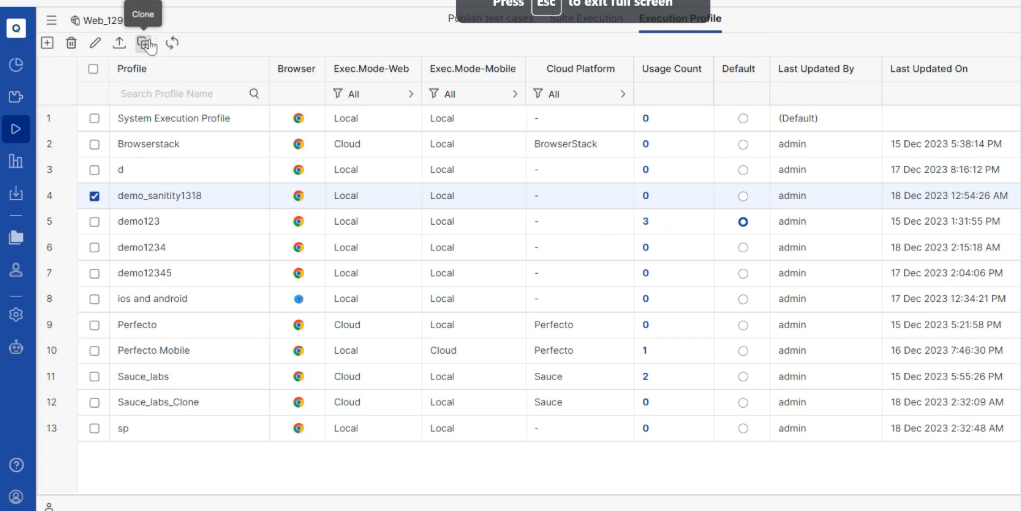Open the robot icon in left sidebar

(16, 348)
